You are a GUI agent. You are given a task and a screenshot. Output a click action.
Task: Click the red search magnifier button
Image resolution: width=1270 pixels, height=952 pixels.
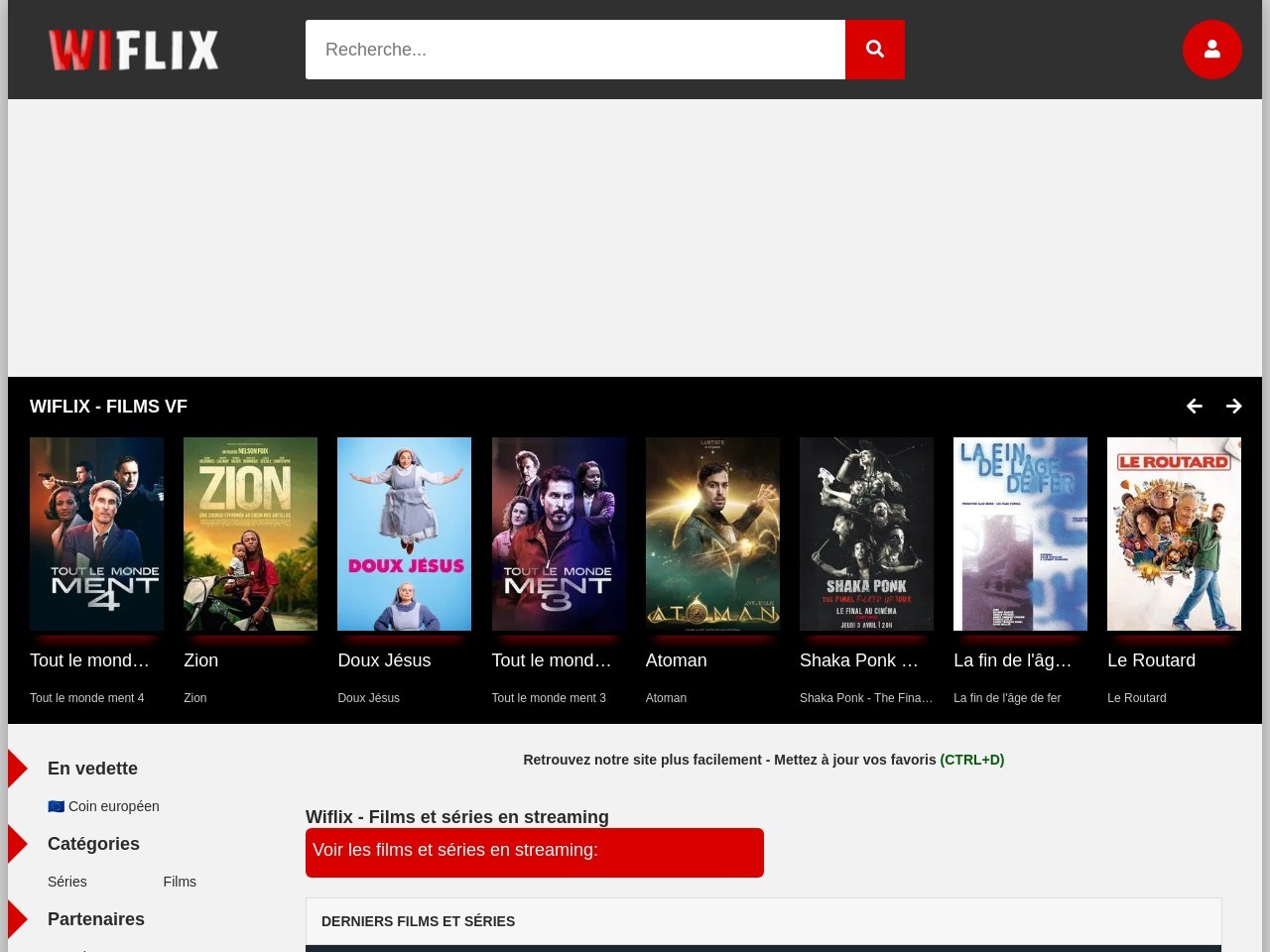874,50
